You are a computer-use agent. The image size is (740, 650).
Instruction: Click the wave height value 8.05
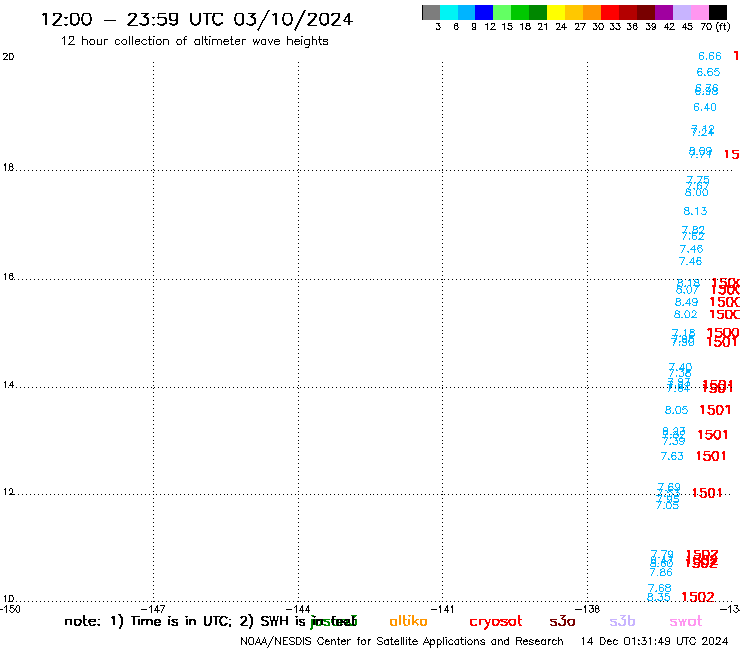point(676,410)
